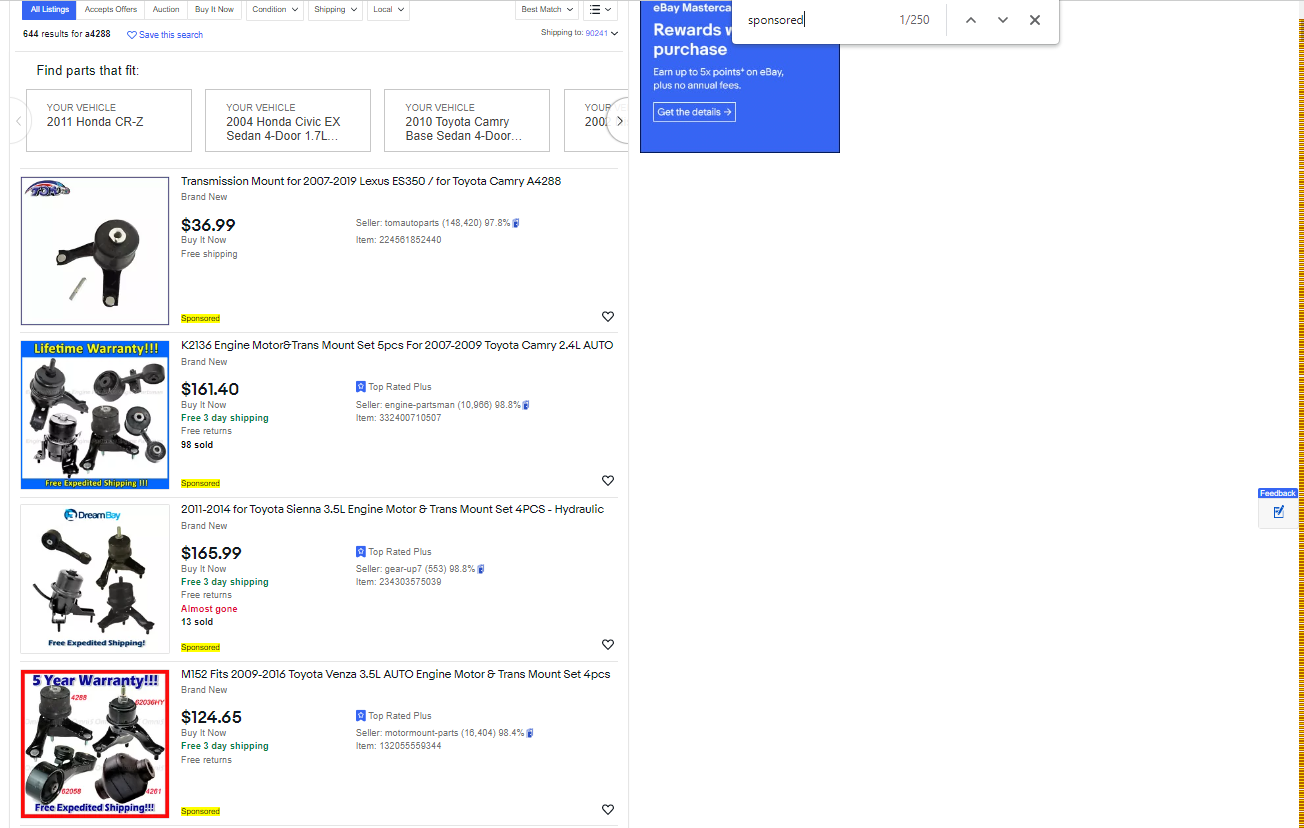This screenshot has height=828, width=1304.
Task: Click the find-in-page search field
Action: point(815,20)
